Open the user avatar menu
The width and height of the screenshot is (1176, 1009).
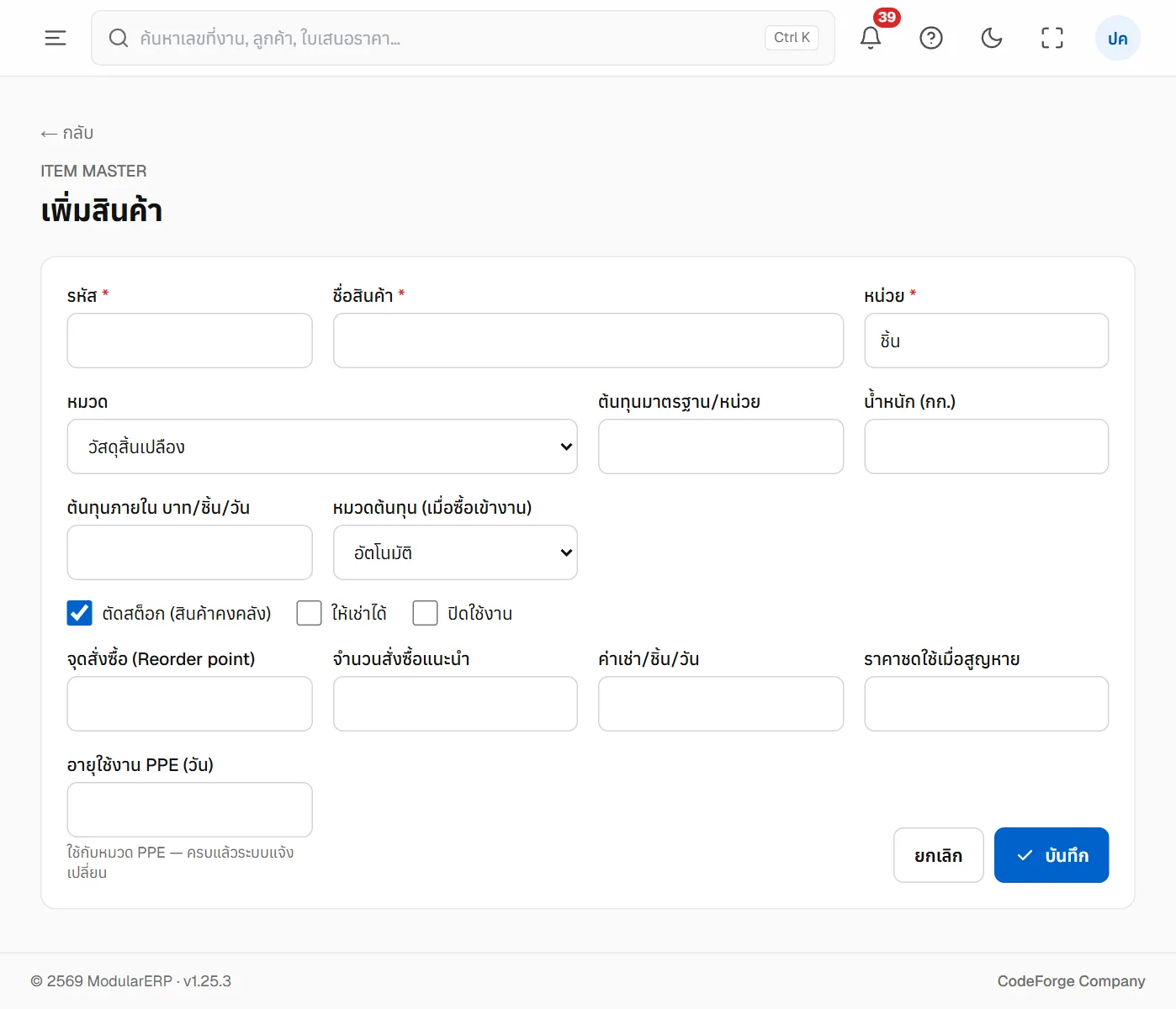tap(1118, 38)
